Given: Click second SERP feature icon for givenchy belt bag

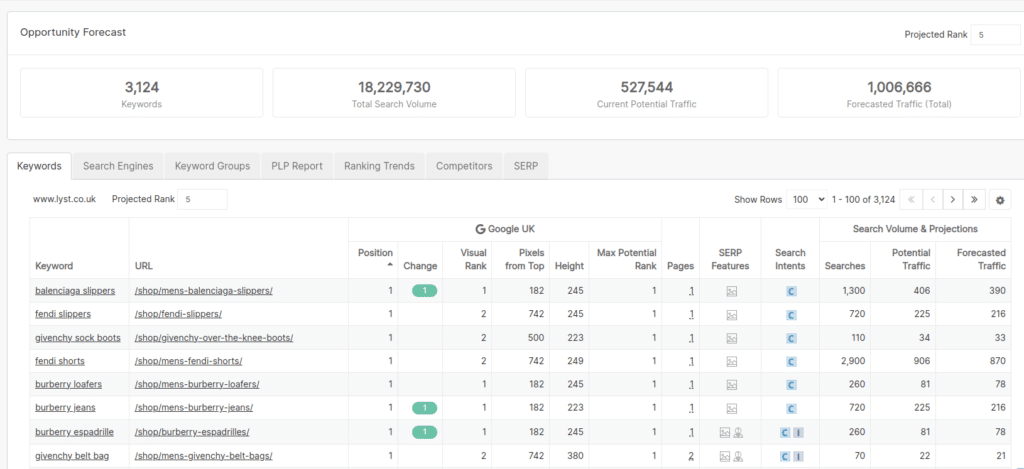Looking at the screenshot, I should 738,456.
